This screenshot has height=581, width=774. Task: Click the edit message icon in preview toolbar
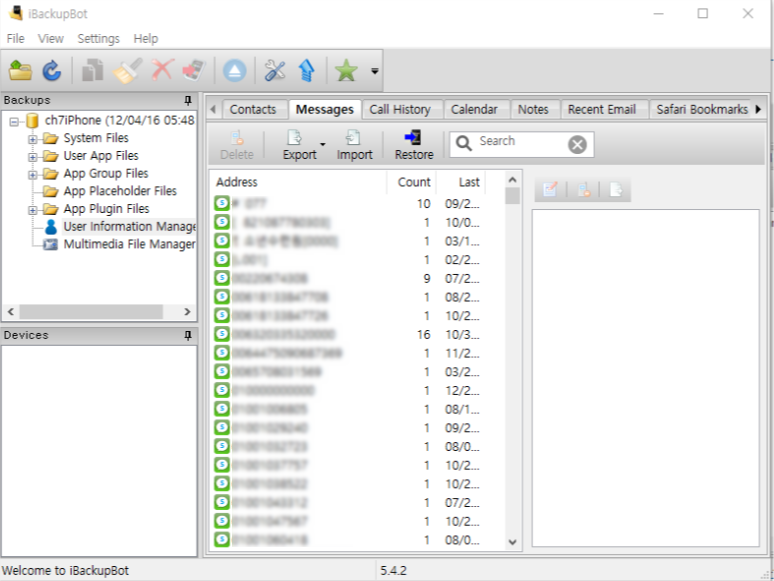pos(549,190)
